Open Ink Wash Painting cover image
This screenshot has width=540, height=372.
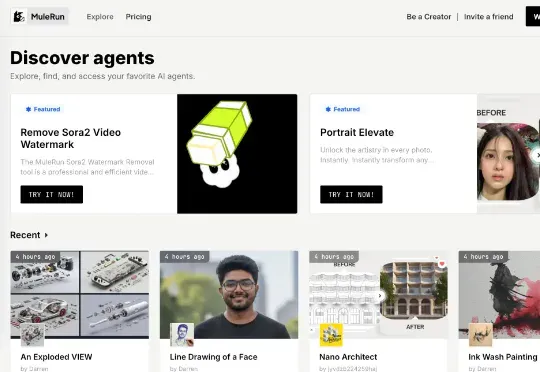[x=499, y=294]
